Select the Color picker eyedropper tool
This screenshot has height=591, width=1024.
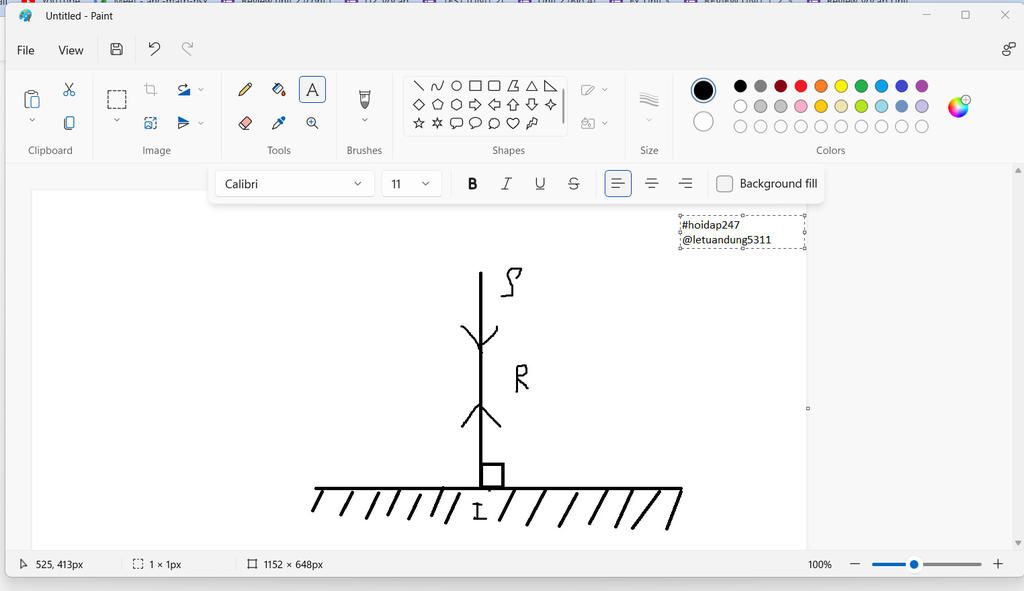pos(279,123)
